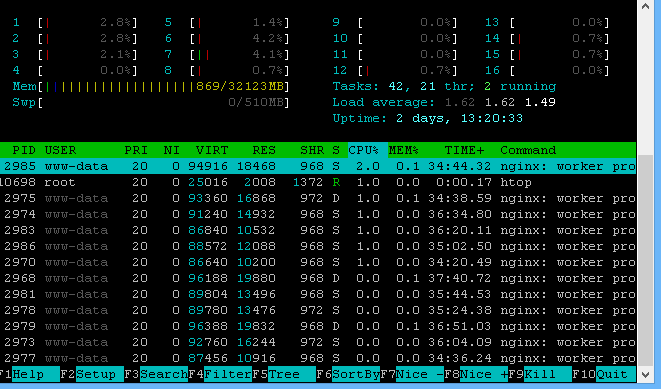The height and width of the screenshot is (389, 661).
Task: Sort by the TIME+ column header
Action: pos(465,150)
